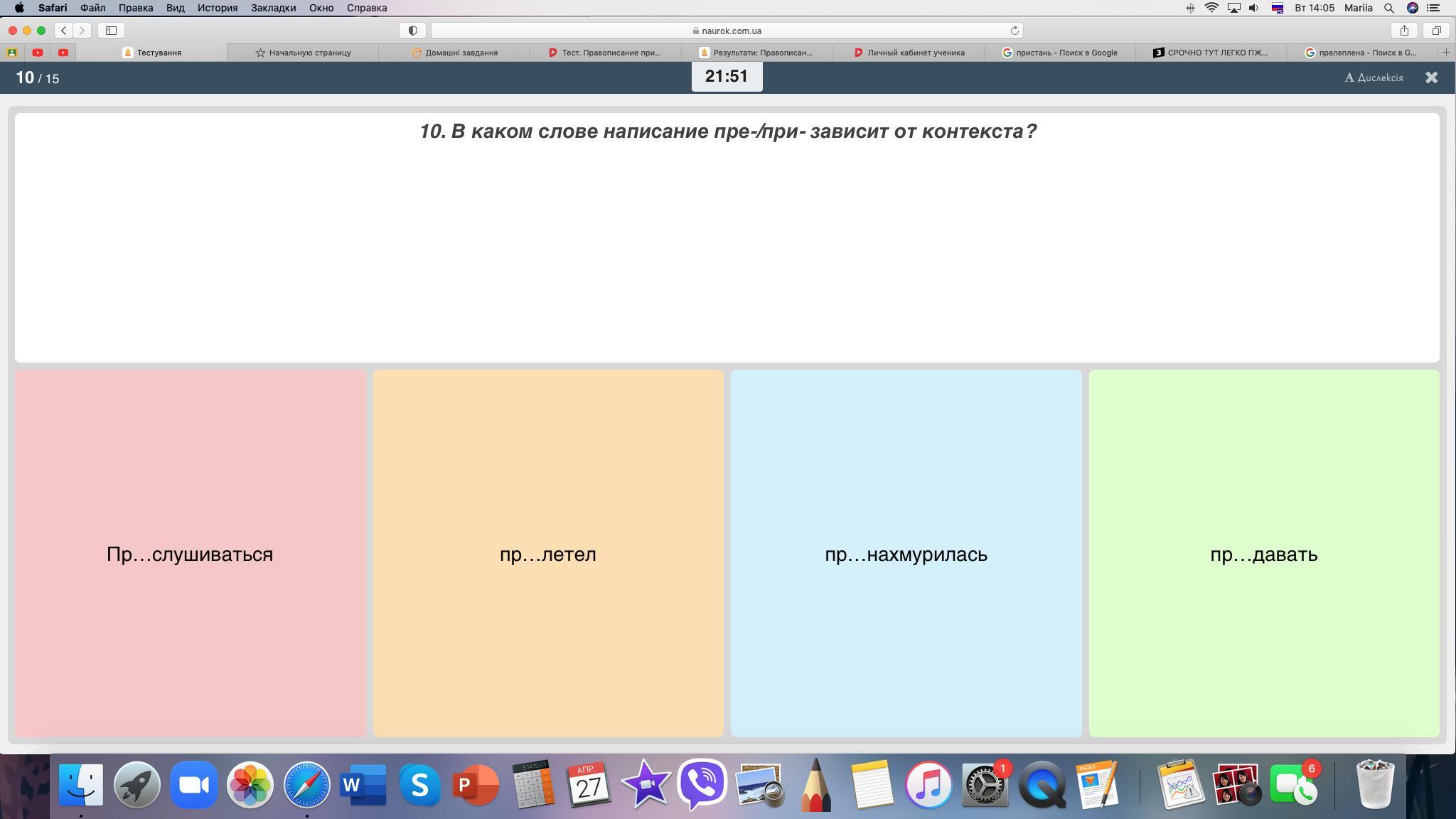Add a new tab with plus icon
1456x819 pixels.
pyautogui.click(x=1445, y=53)
